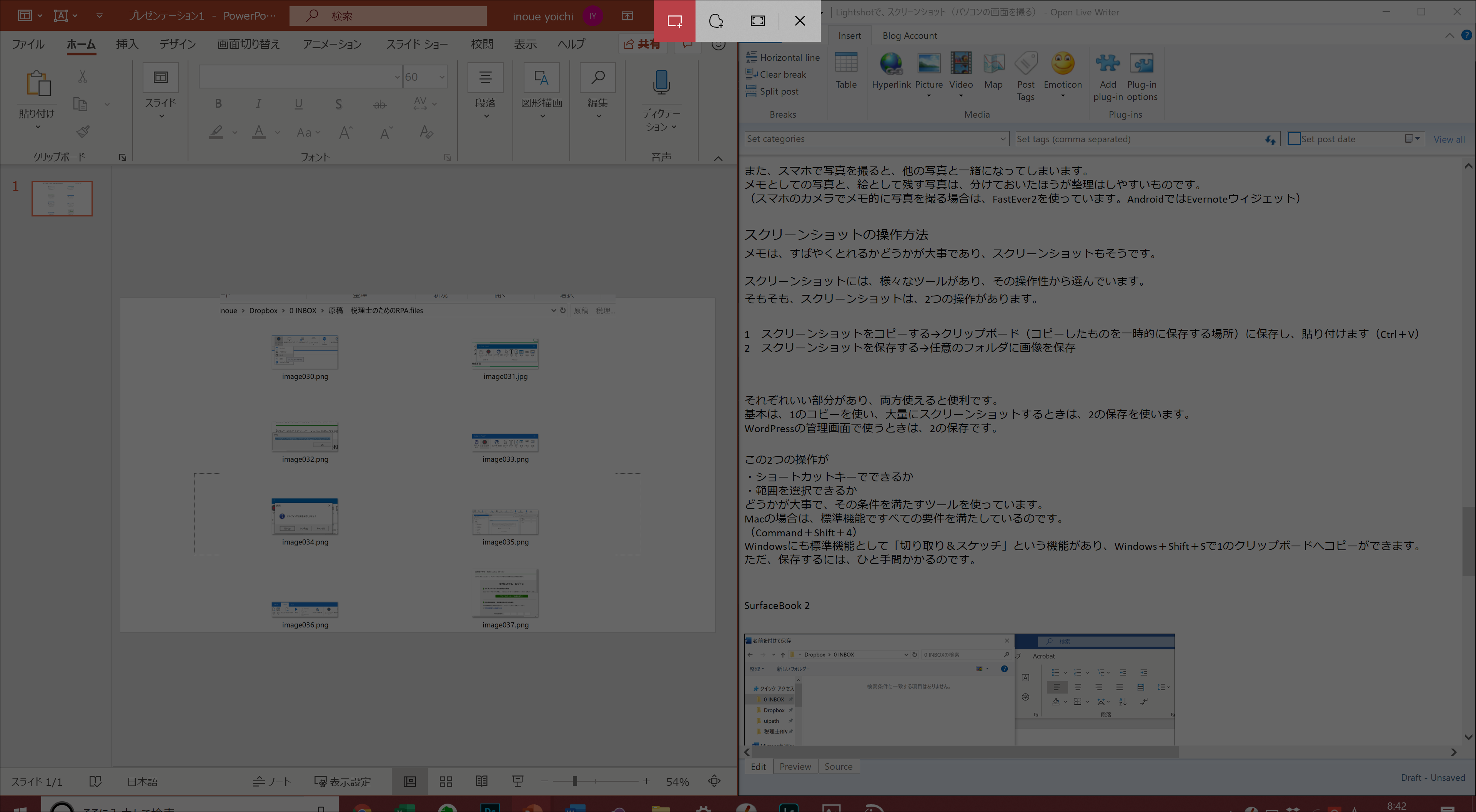1476x812 pixels.
Task: Open the Set categories dropdown
Action: (1003, 139)
